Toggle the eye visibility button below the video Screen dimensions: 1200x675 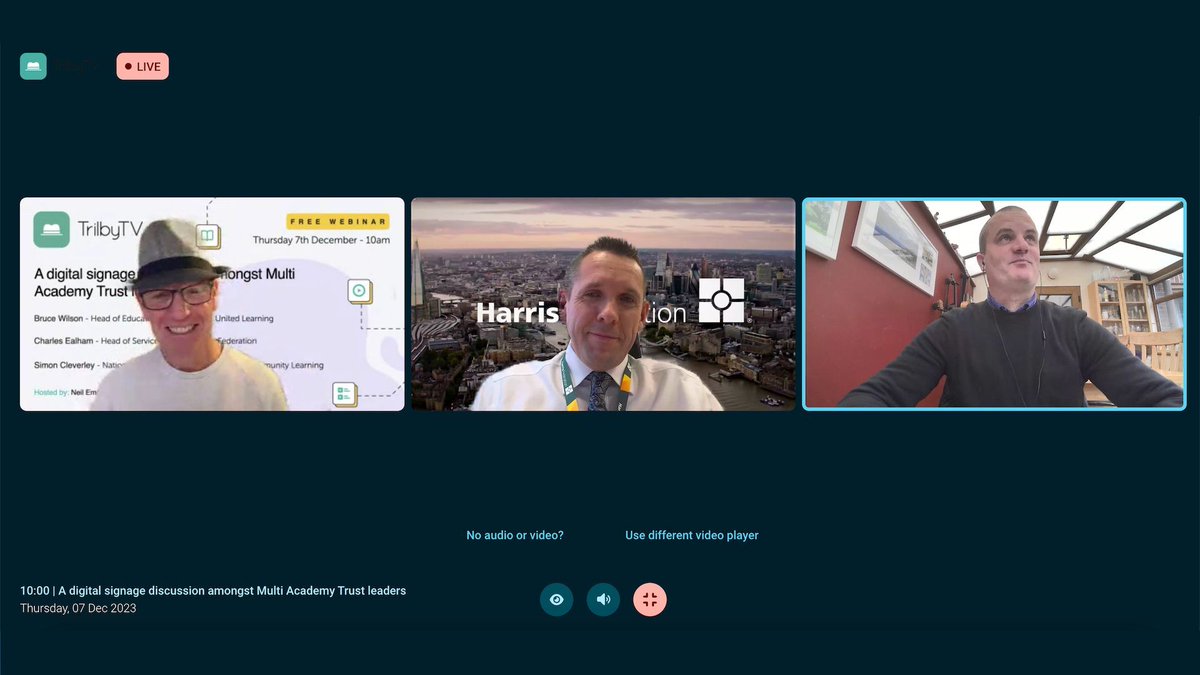point(556,599)
